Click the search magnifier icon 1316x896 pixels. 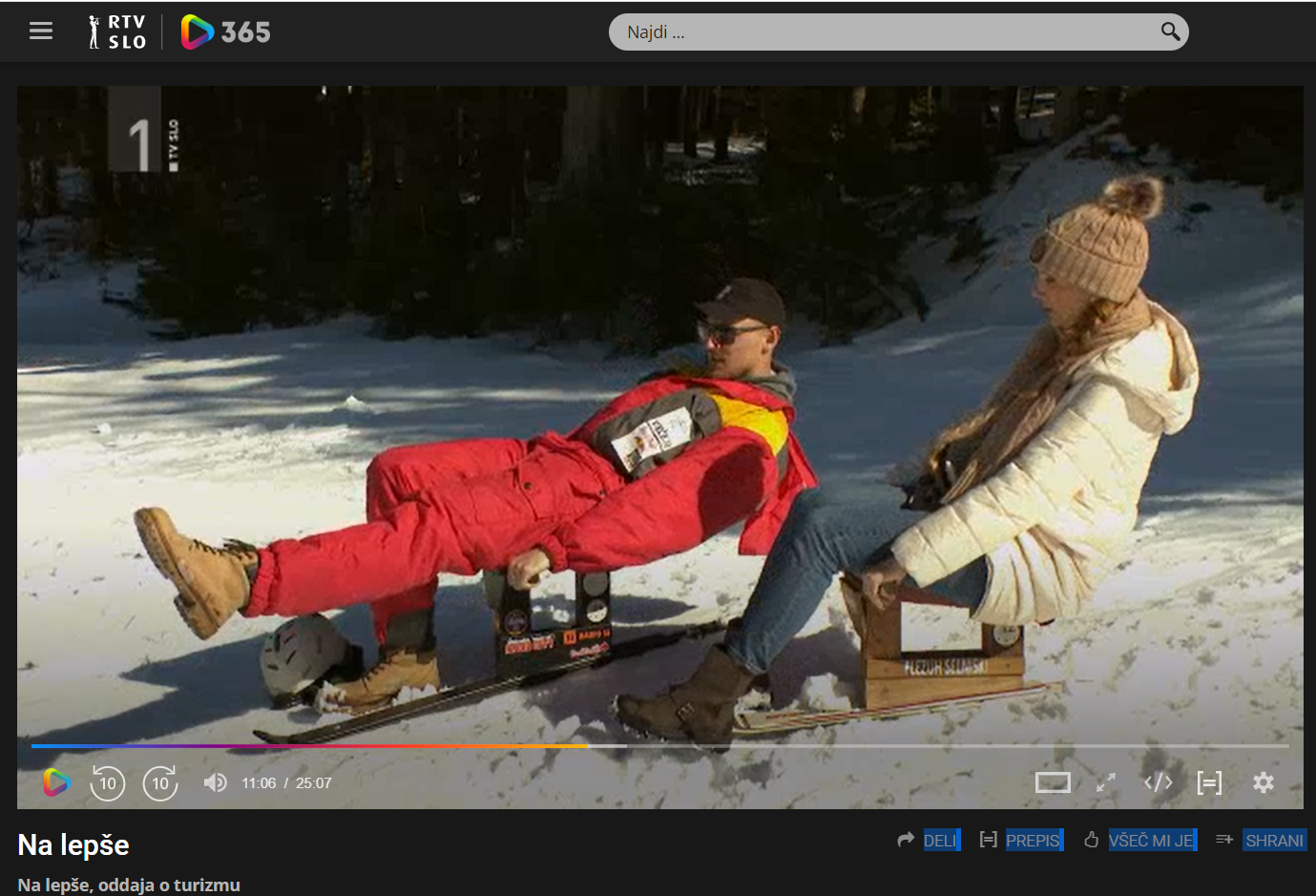1170,32
